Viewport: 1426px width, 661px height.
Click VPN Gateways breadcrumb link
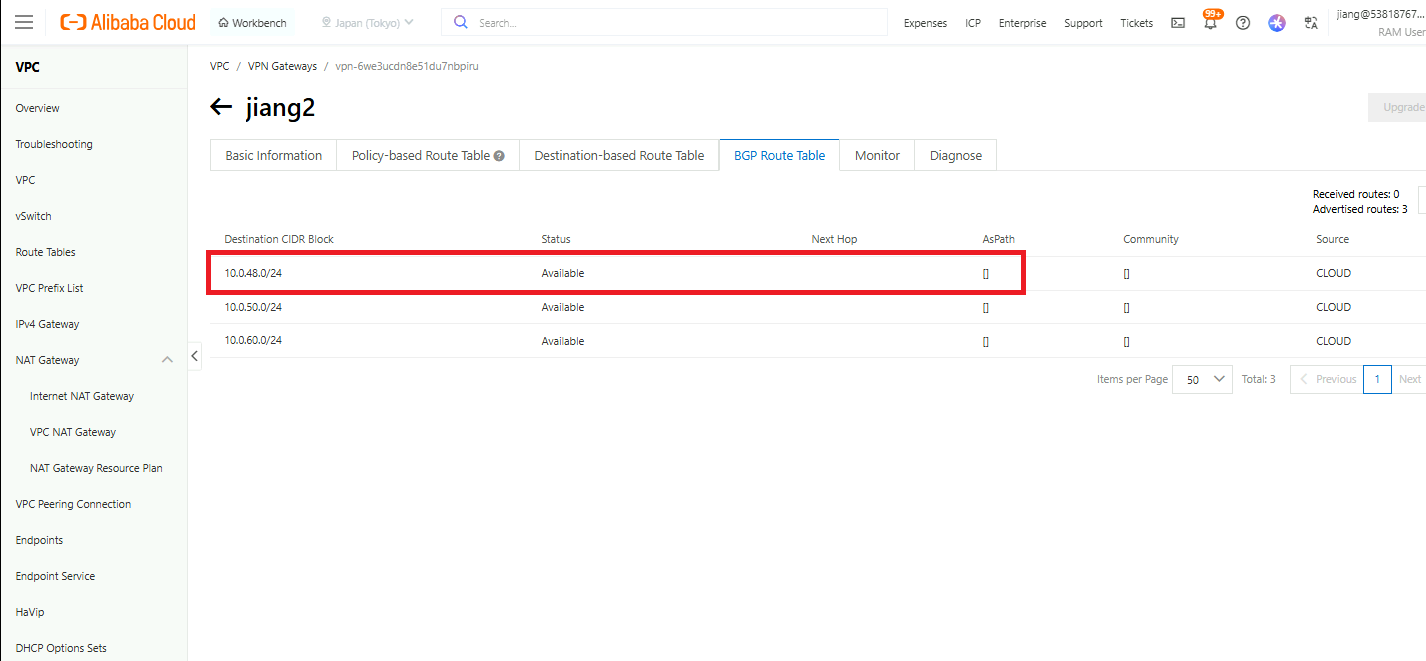click(x=282, y=66)
